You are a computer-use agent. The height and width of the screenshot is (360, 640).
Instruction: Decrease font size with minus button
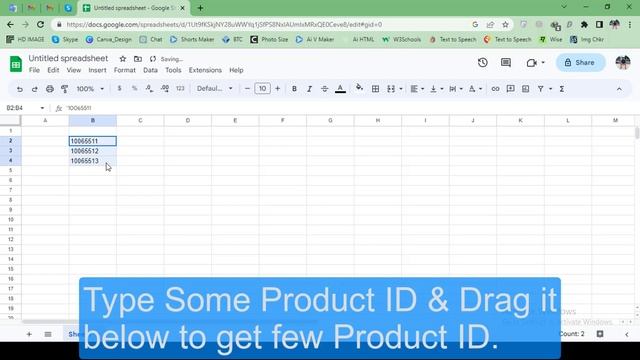coord(247,89)
